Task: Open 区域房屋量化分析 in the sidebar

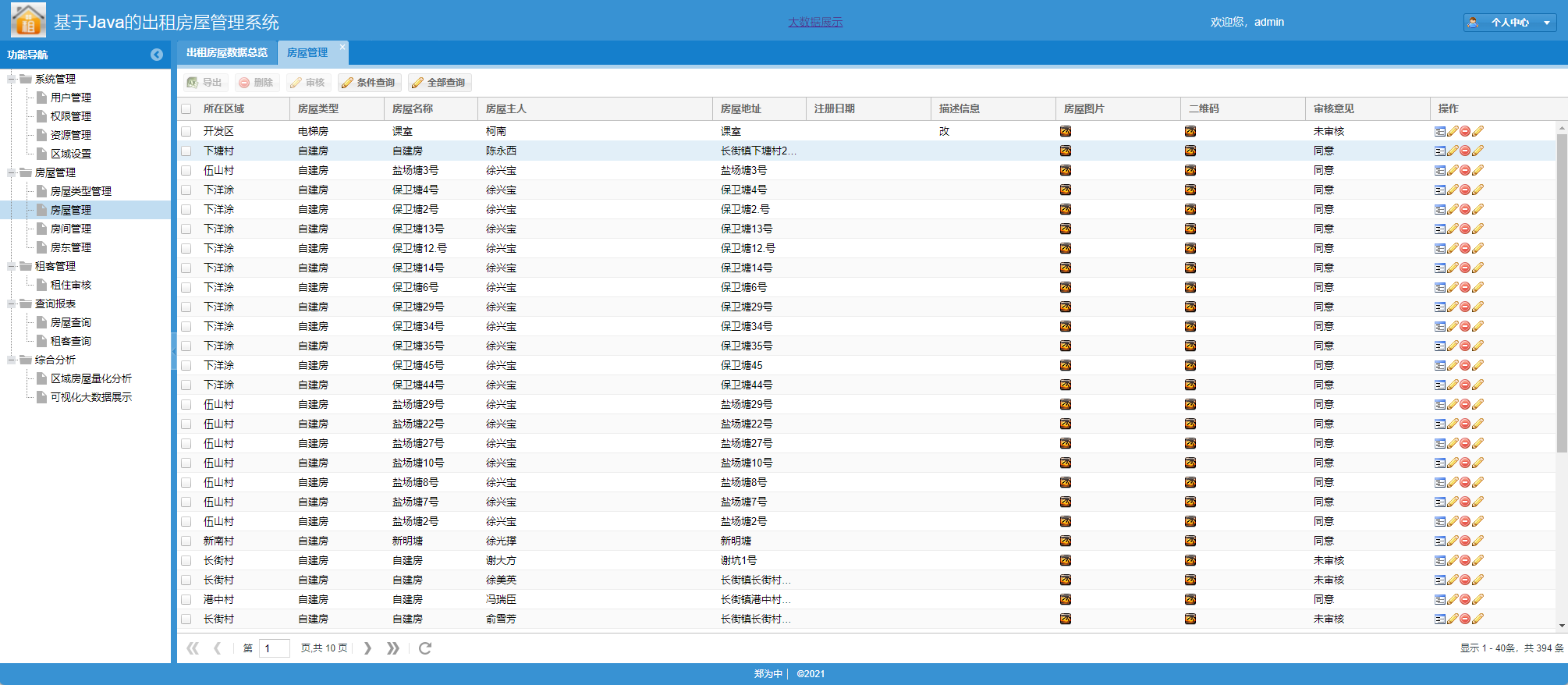Action: point(91,378)
